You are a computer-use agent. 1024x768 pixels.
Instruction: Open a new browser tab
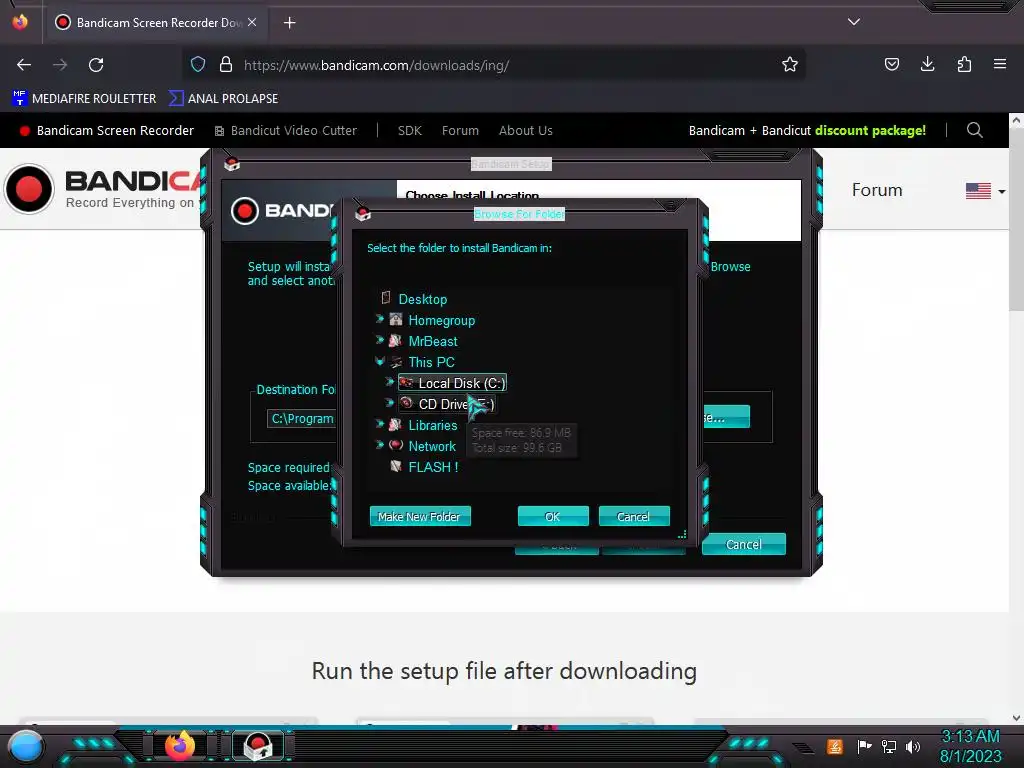290,23
